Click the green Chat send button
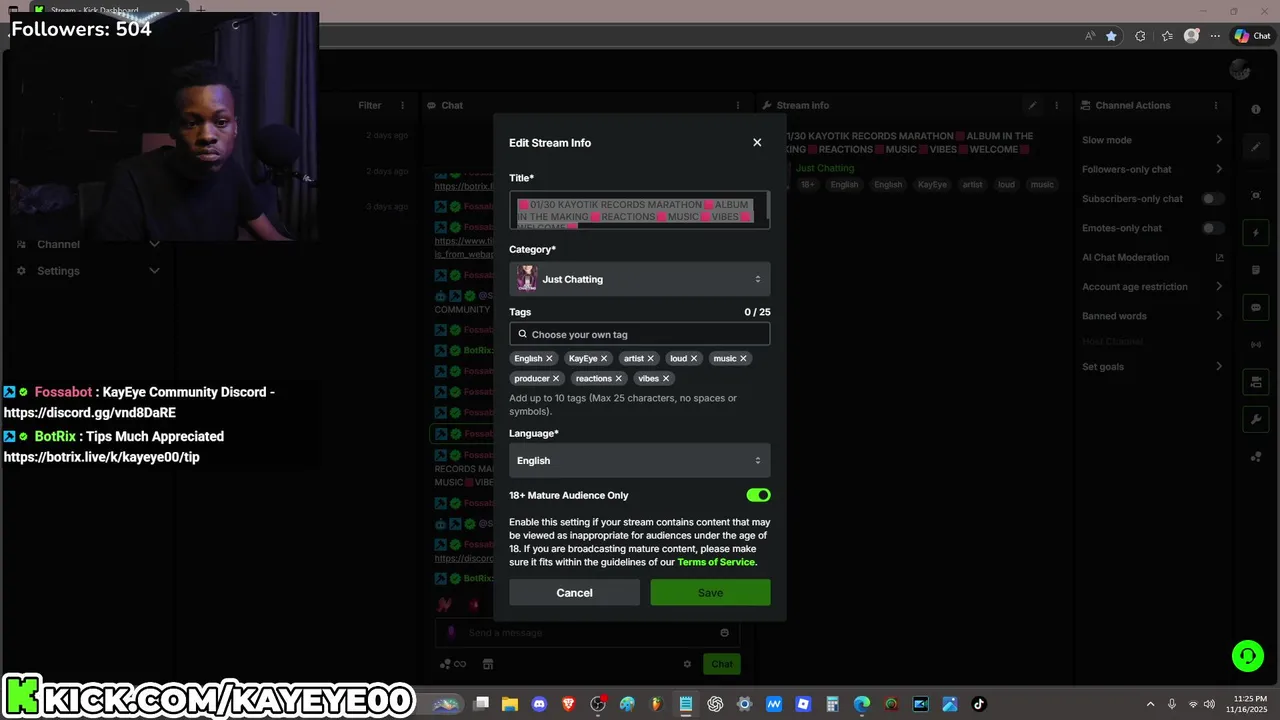The image size is (1280, 720). click(722, 664)
